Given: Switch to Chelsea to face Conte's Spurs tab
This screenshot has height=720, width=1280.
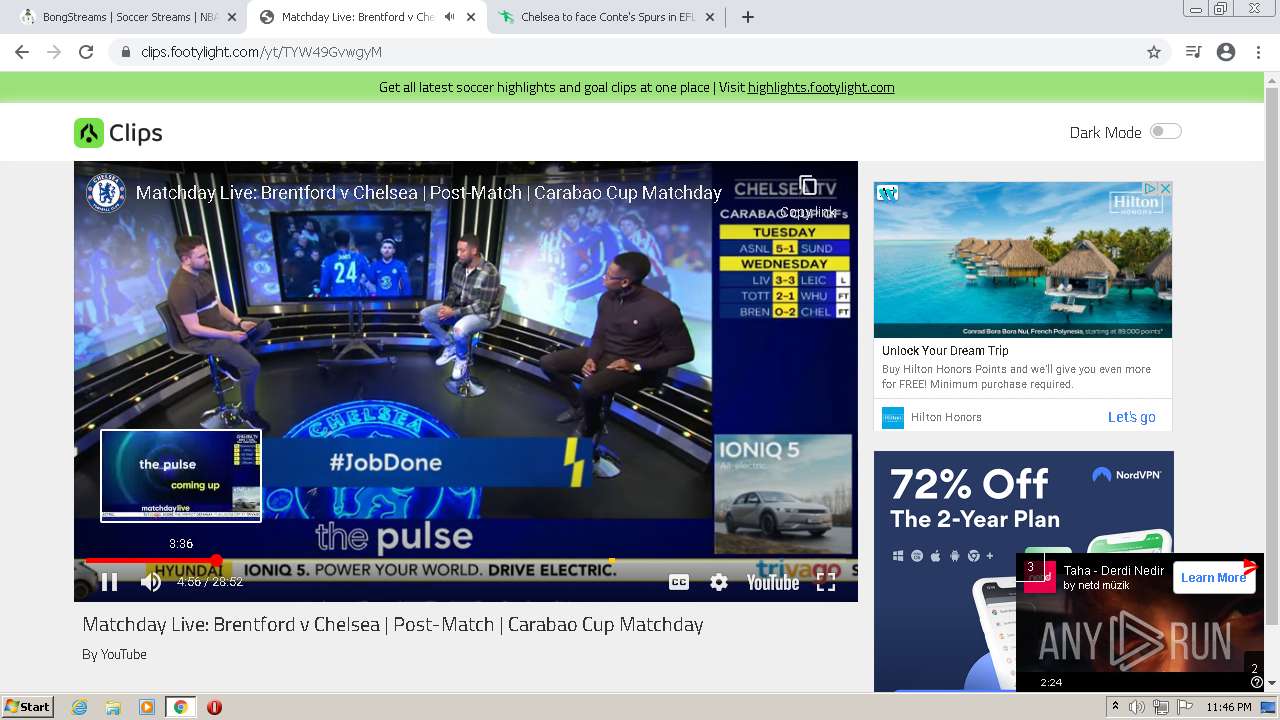Looking at the screenshot, I should 608,17.
